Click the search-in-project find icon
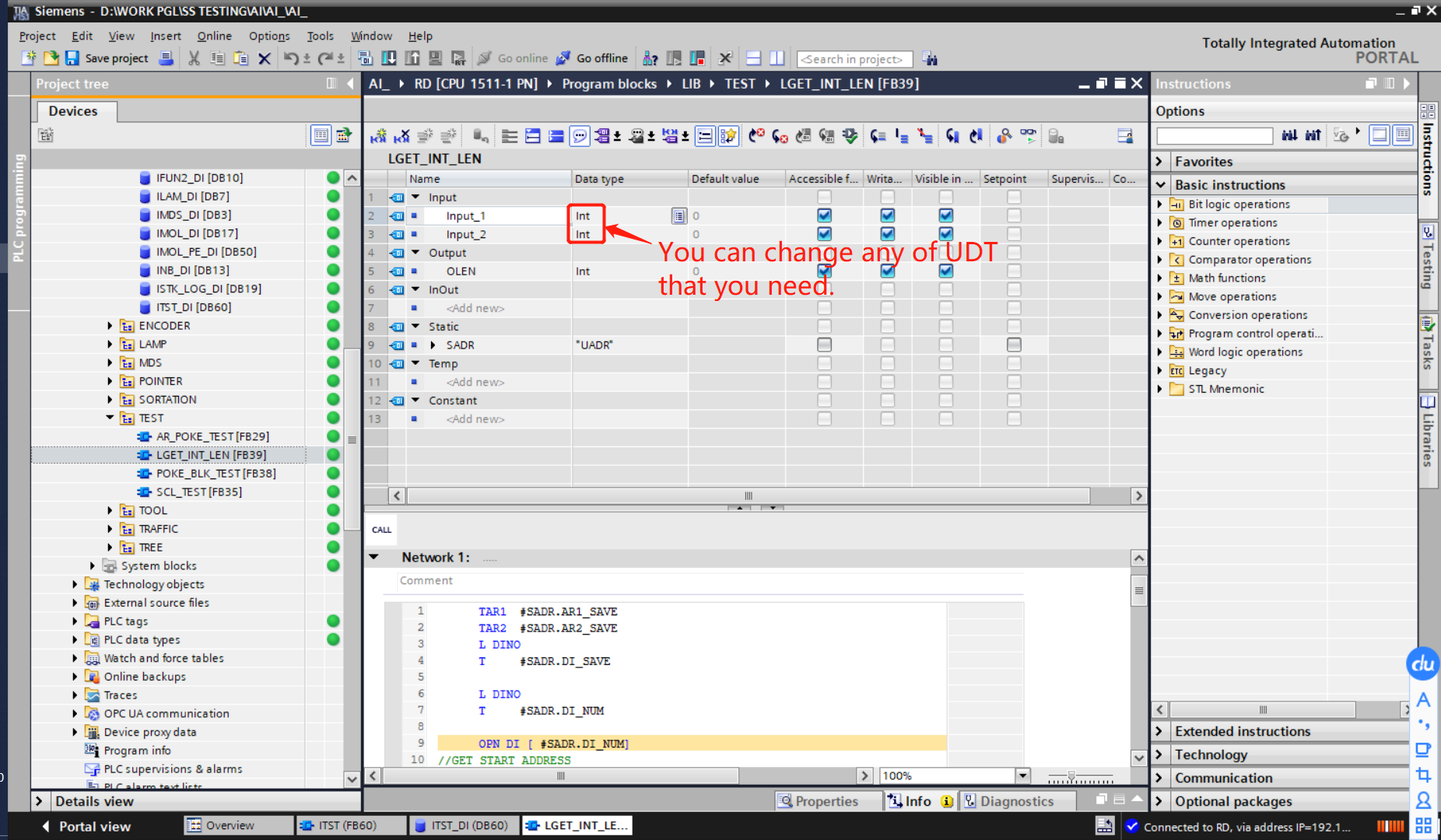The image size is (1441, 840). tap(930, 58)
